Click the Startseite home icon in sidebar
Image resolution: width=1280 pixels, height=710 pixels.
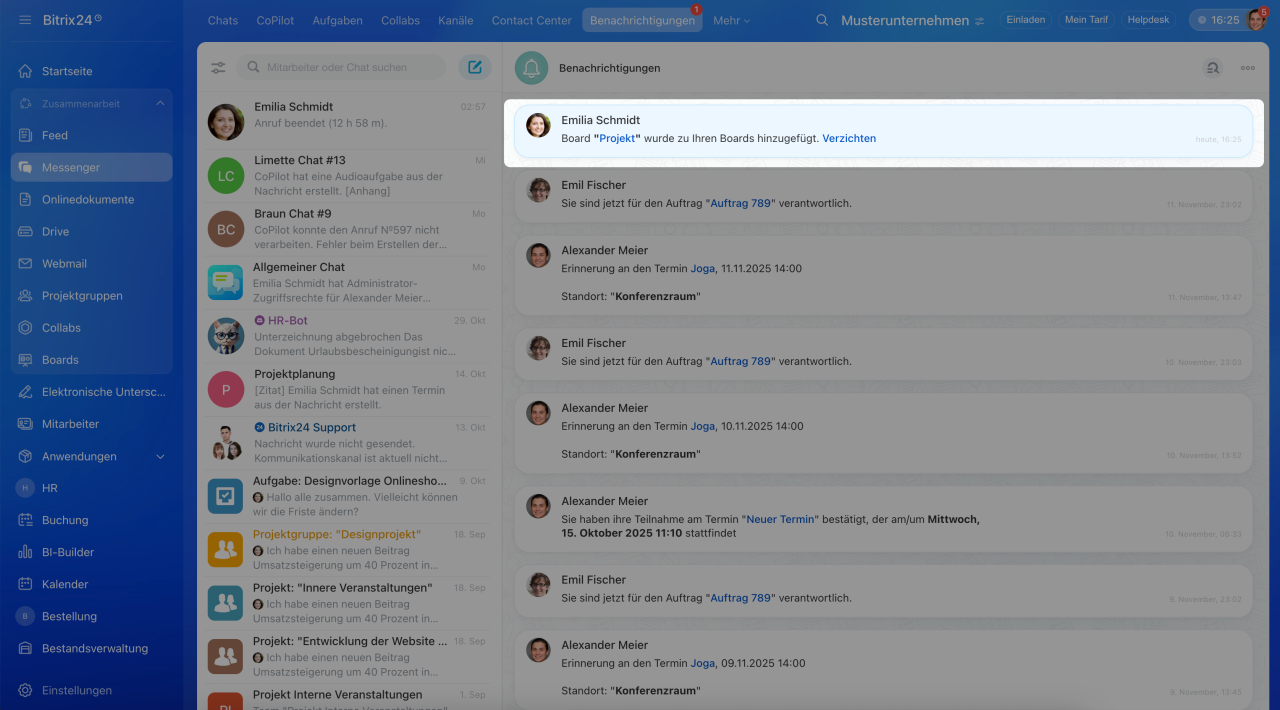click(26, 72)
